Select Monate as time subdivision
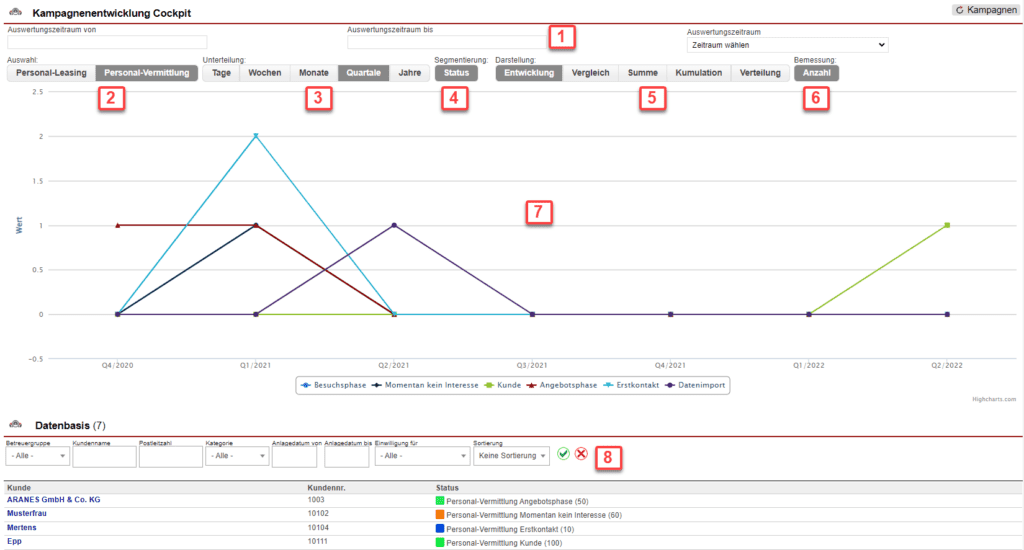 coord(313,73)
